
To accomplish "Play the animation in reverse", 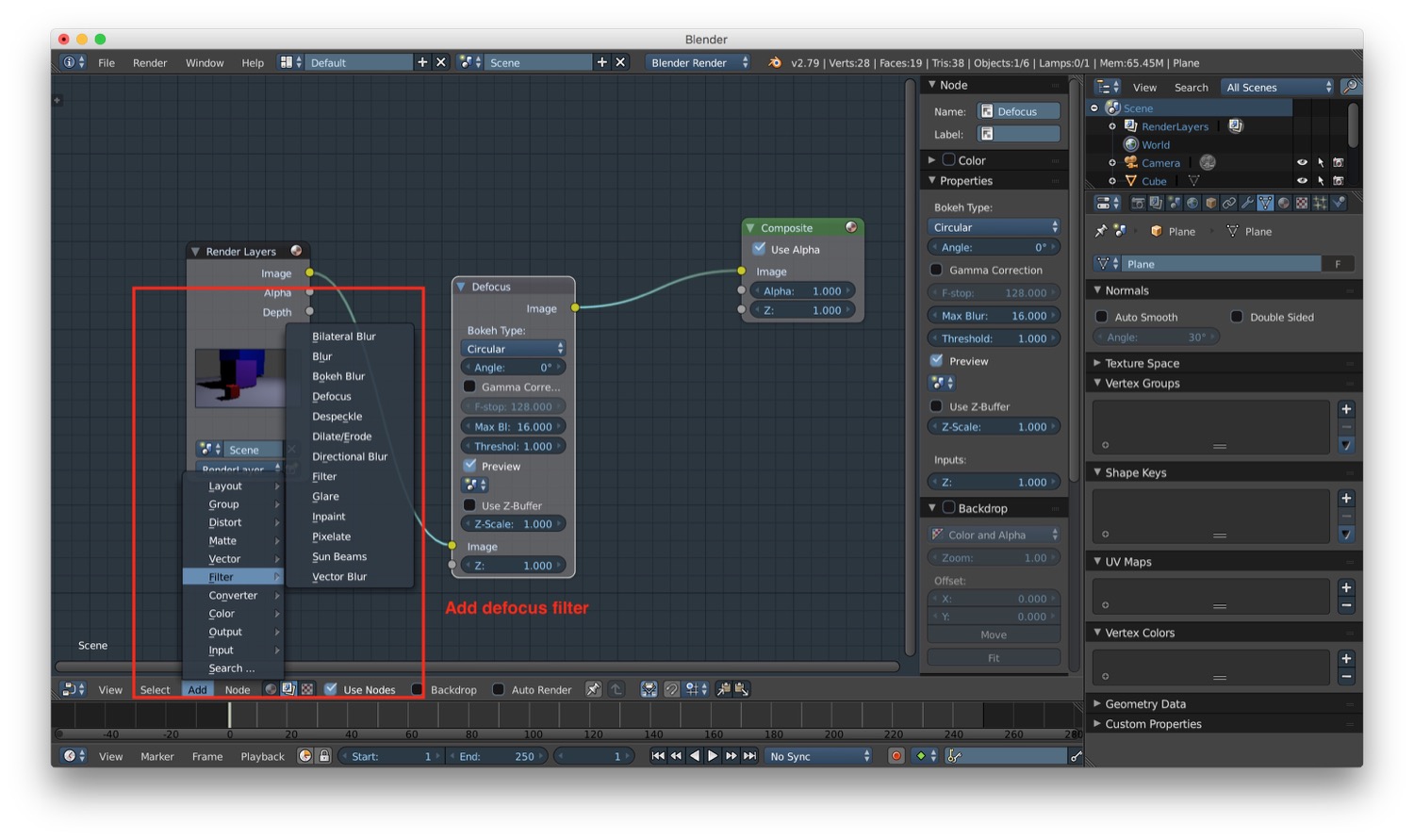I will point(695,756).
